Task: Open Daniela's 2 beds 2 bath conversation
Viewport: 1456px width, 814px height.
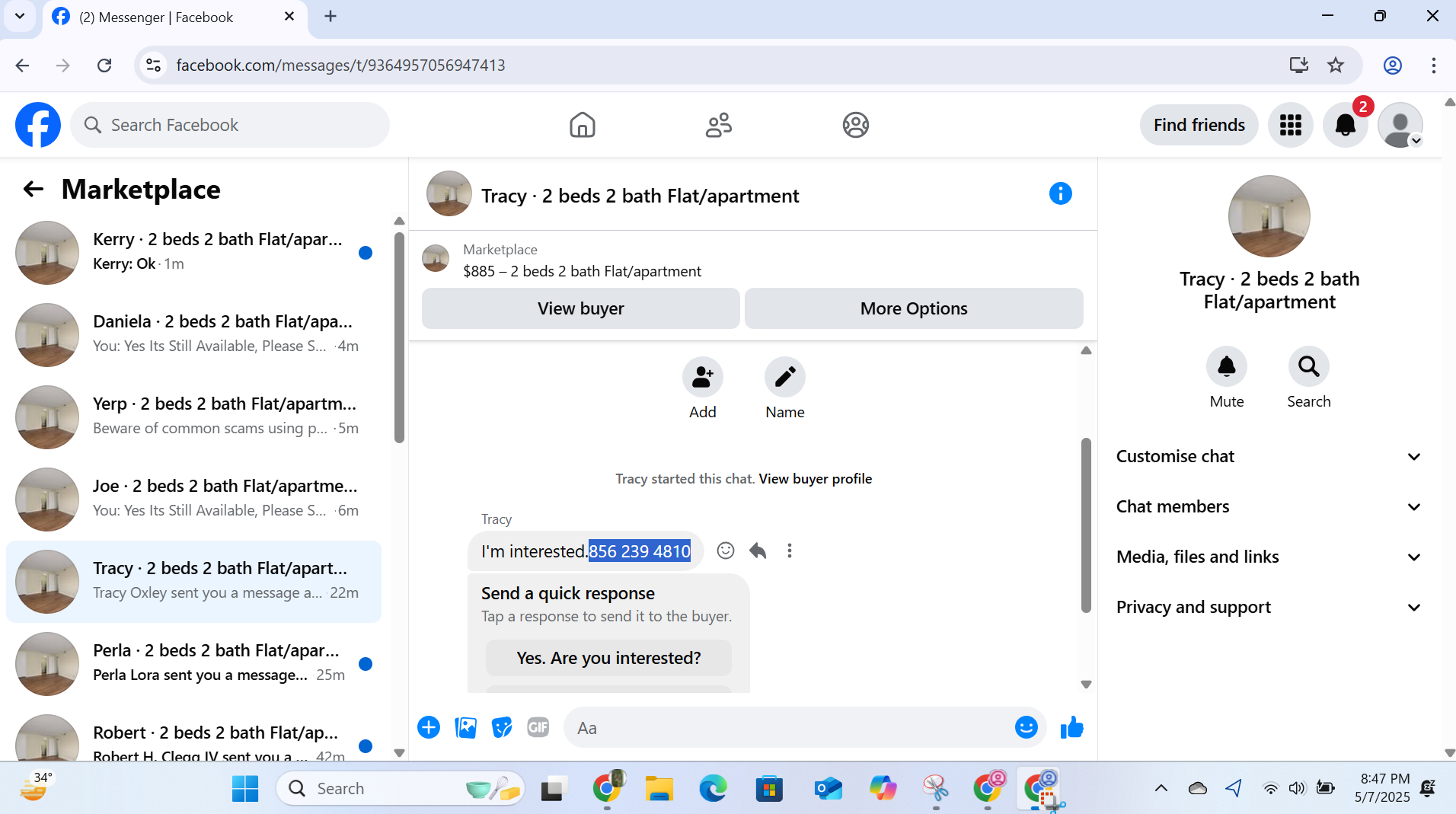Action: 194,335
